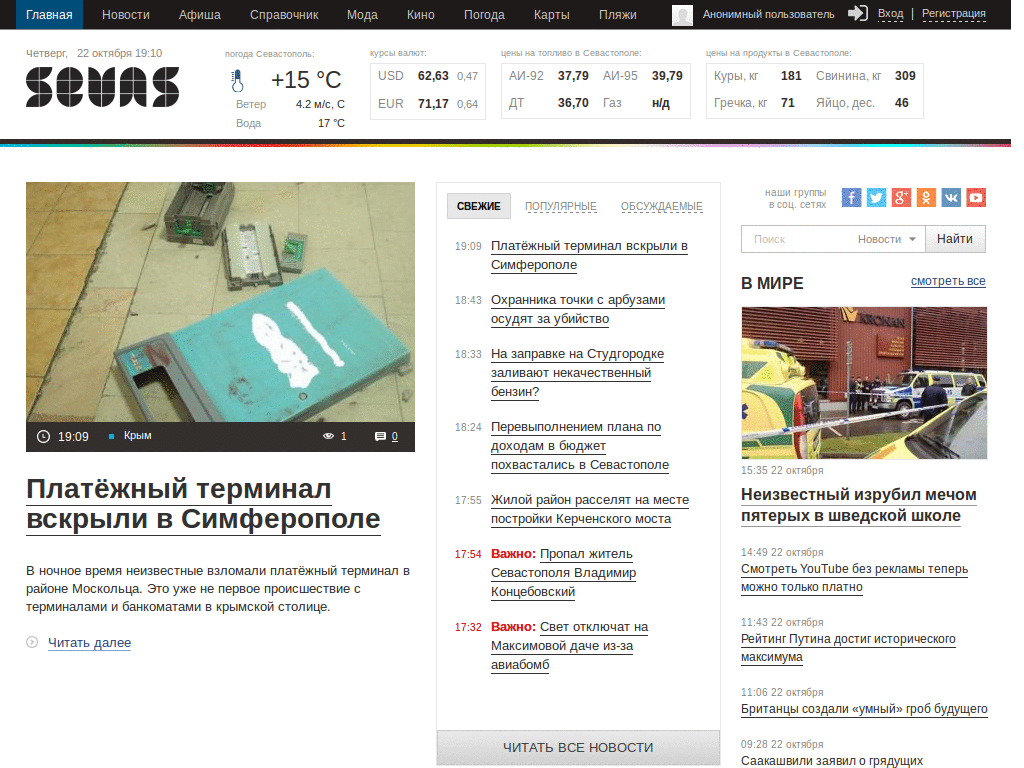This screenshot has width=1024, height=768.
Task: Open the Афиша menu item
Action: point(200,14)
